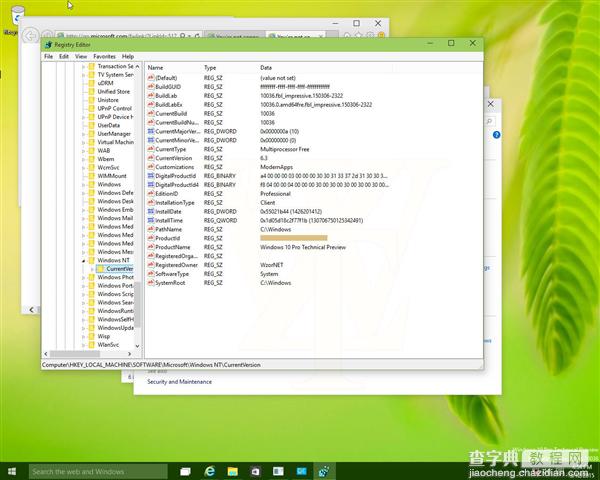
Task: Select the CurrentMajorVer DWORD icon
Action: point(151,131)
